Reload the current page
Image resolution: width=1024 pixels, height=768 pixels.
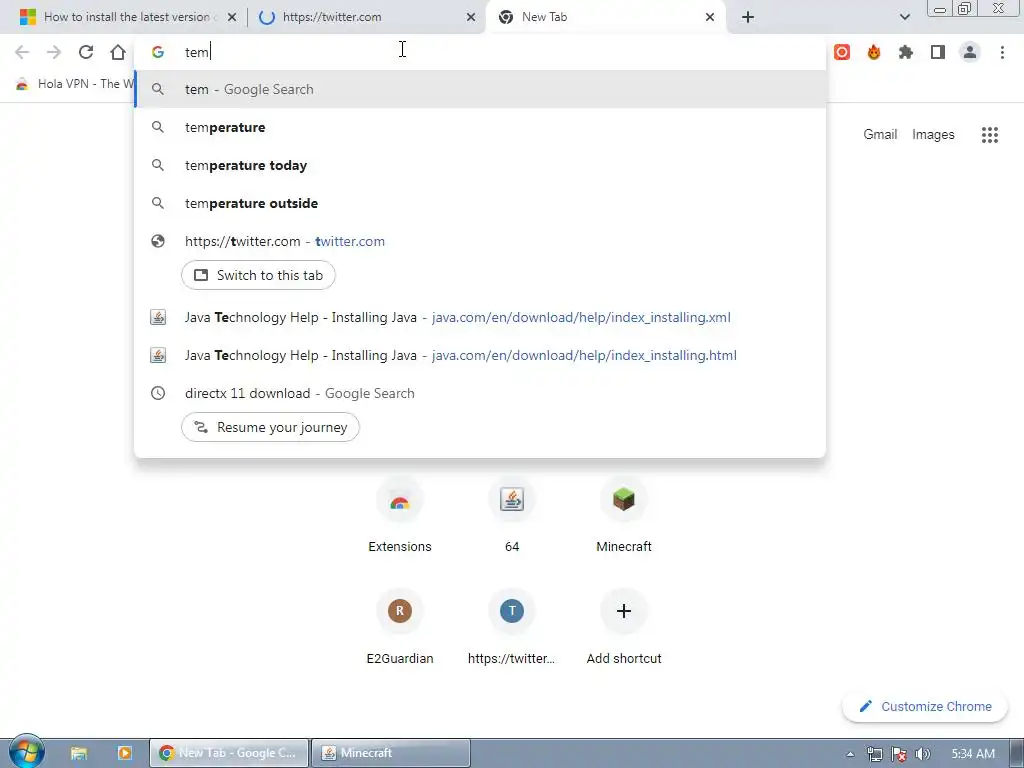86,52
